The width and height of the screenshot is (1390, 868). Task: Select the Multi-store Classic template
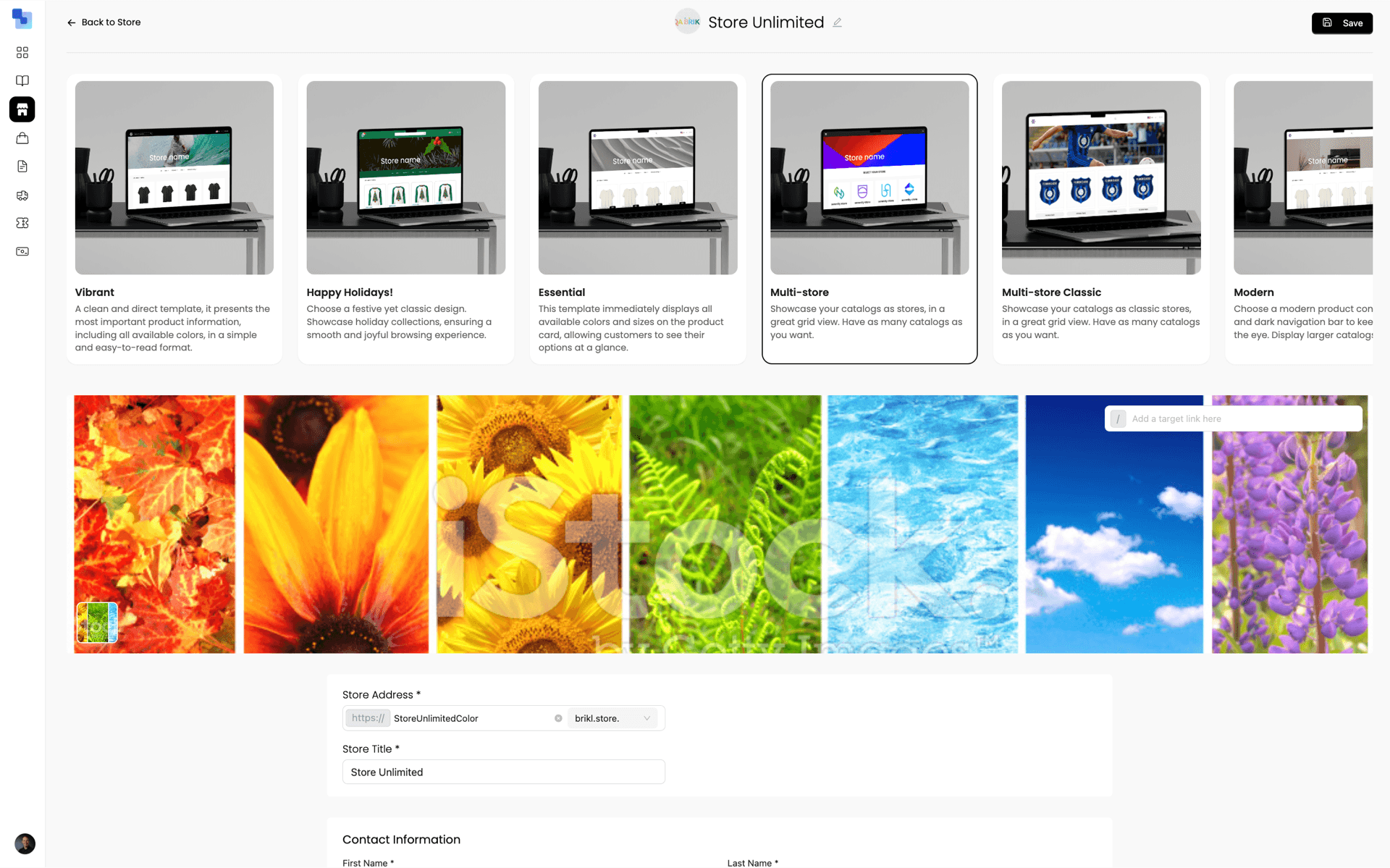pyautogui.click(x=1101, y=217)
